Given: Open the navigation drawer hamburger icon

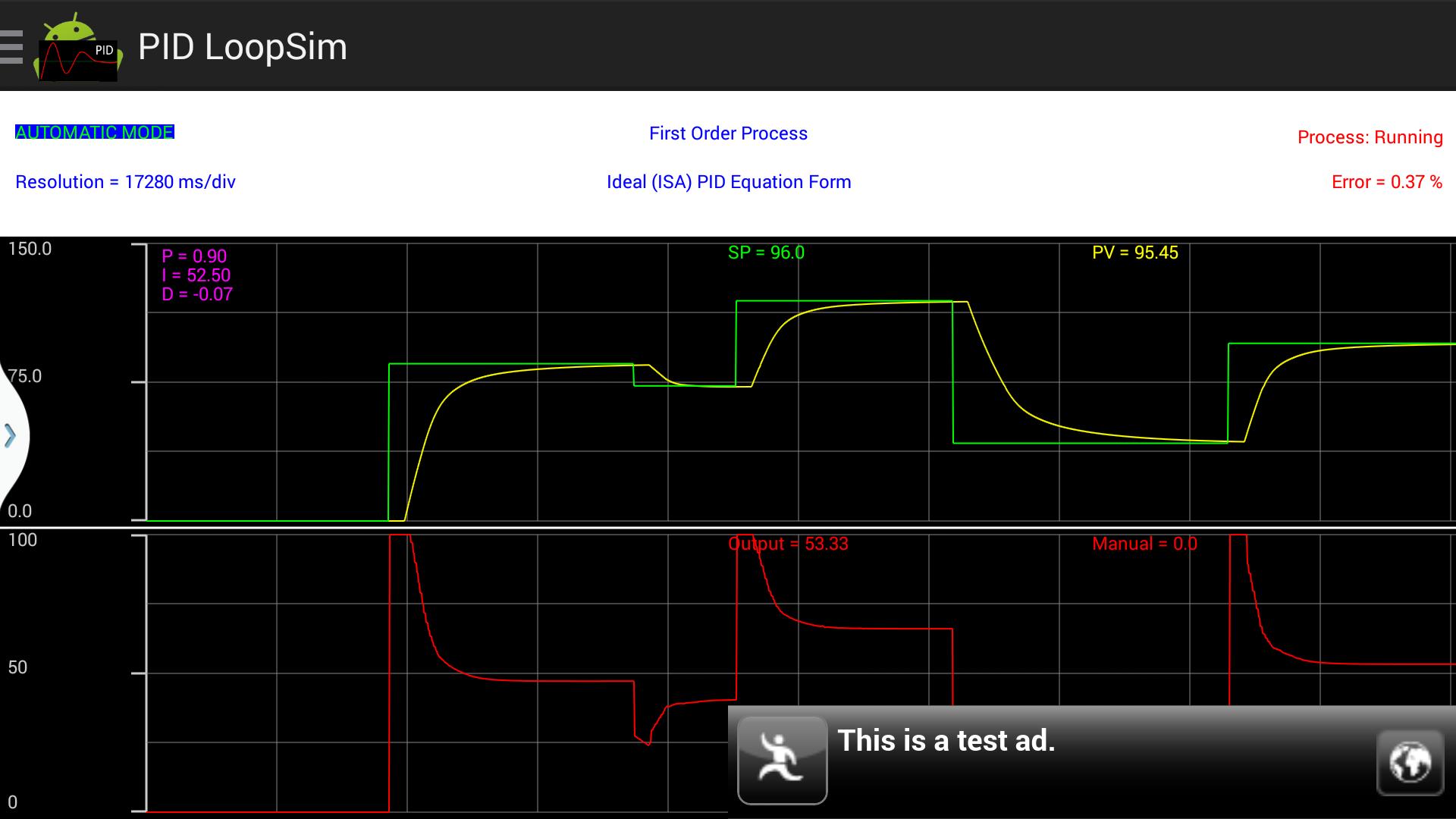Looking at the screenshot, I should click(11, 47).
